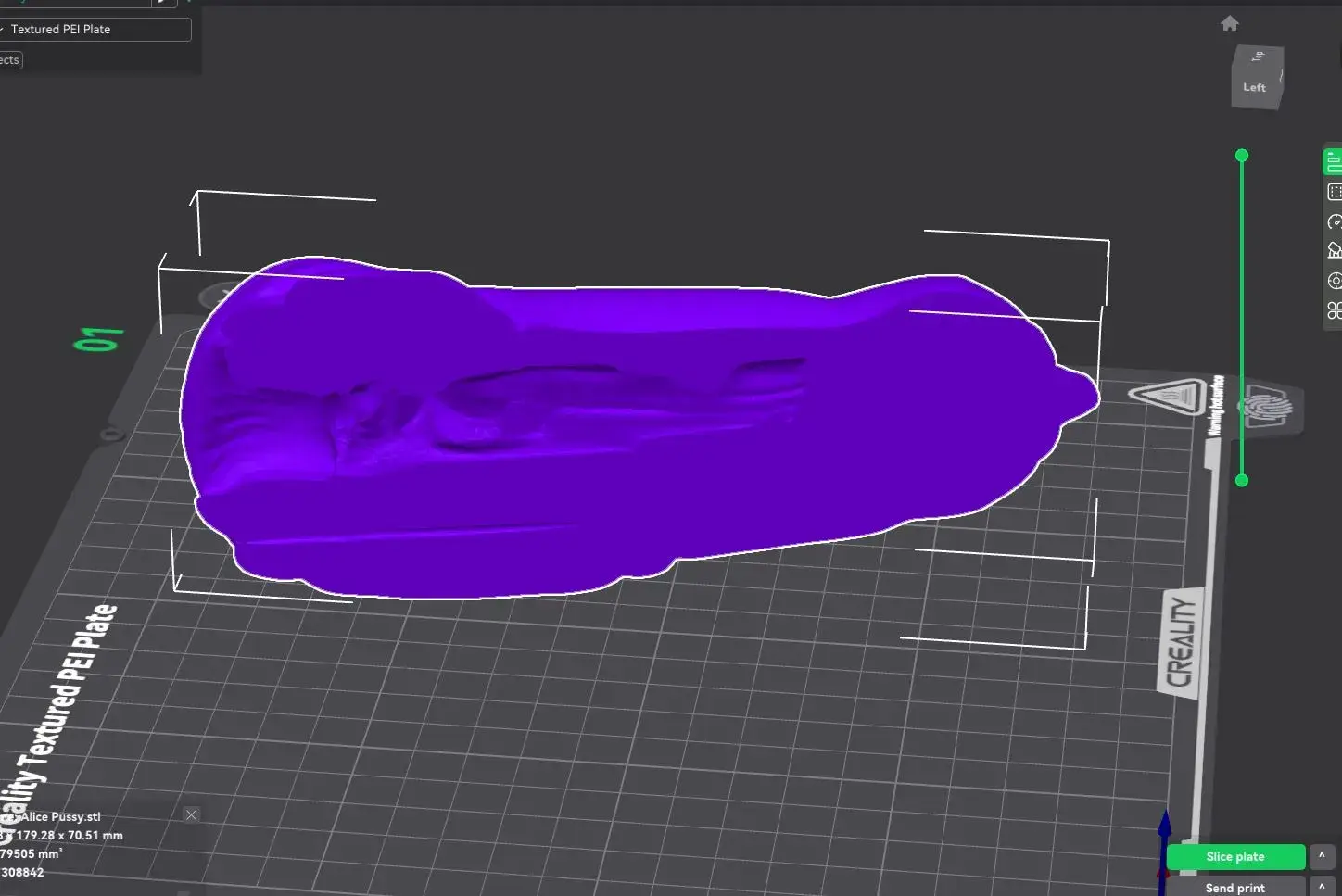This screenshot has height=896, width=1342.
Task: Click the top green sidebar panel icon
Action: (x=1333, y=162)
